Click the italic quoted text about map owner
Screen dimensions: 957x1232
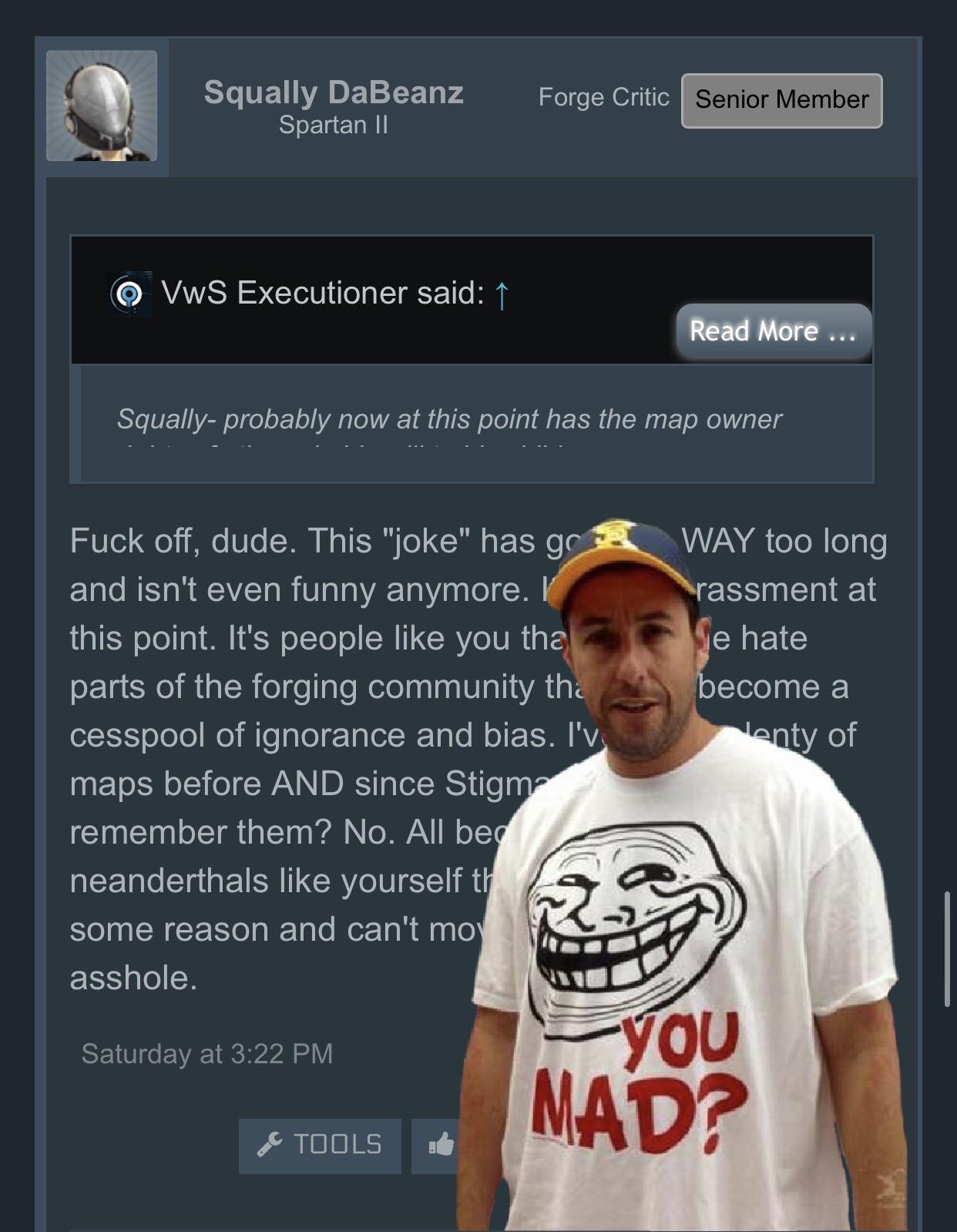pyautogui.click(x=449, y=419)
